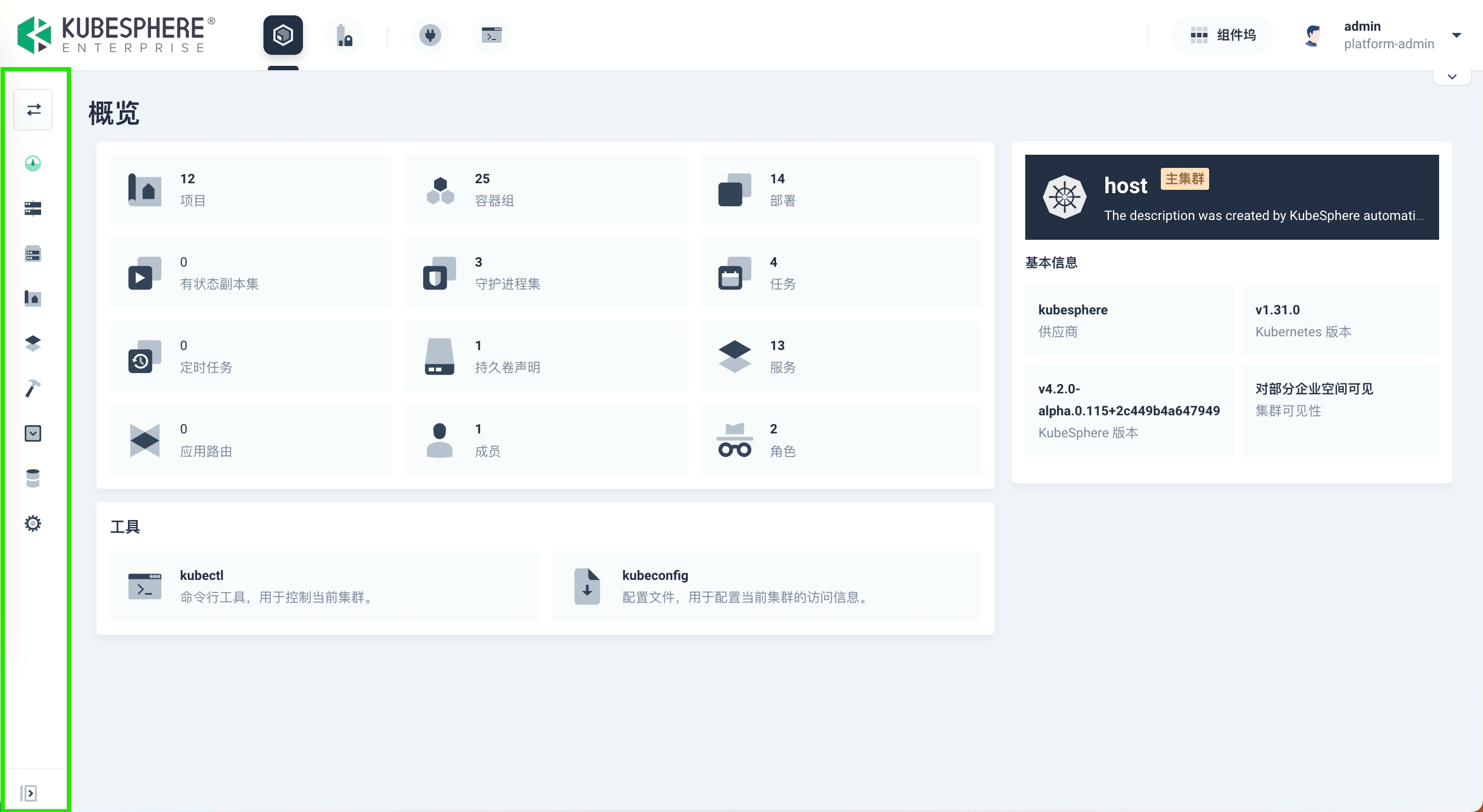The width and height of the screenshot is (1483, 812).
Task: Open the projects sidebar icon
Action: 33,298
